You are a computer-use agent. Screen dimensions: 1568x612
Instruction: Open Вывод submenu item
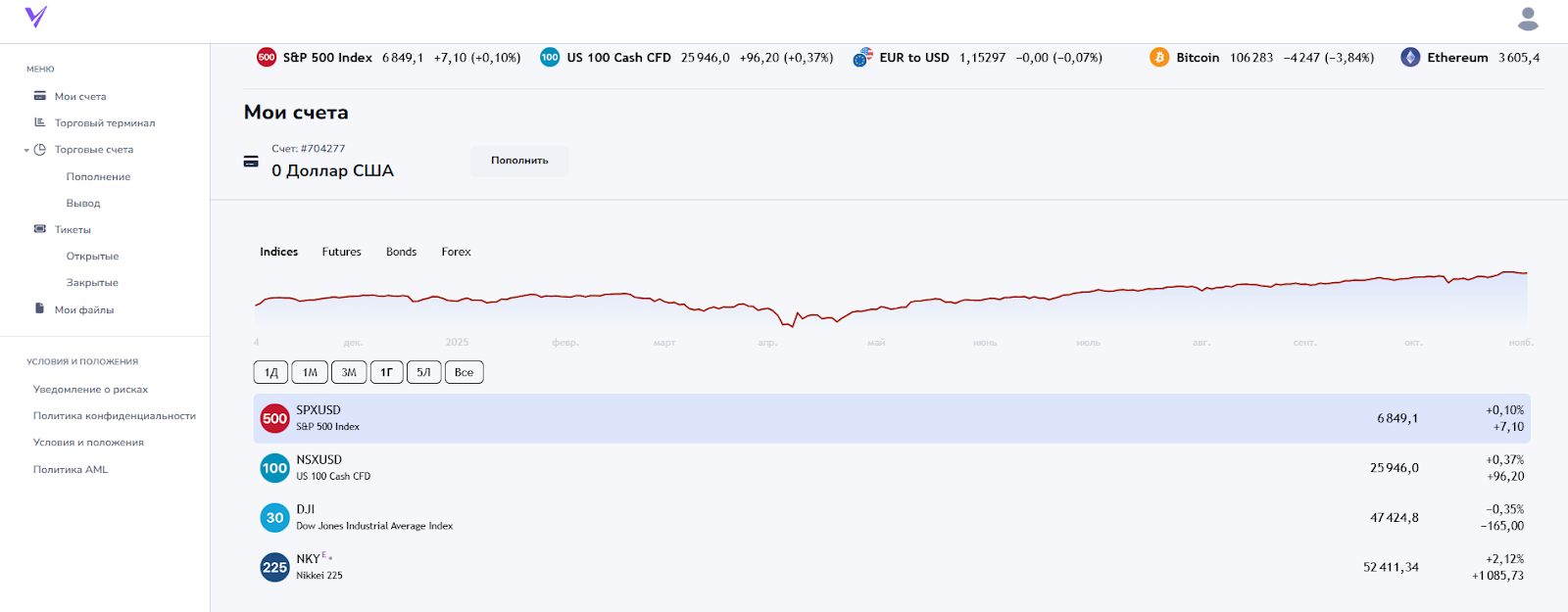coord(83,203)
